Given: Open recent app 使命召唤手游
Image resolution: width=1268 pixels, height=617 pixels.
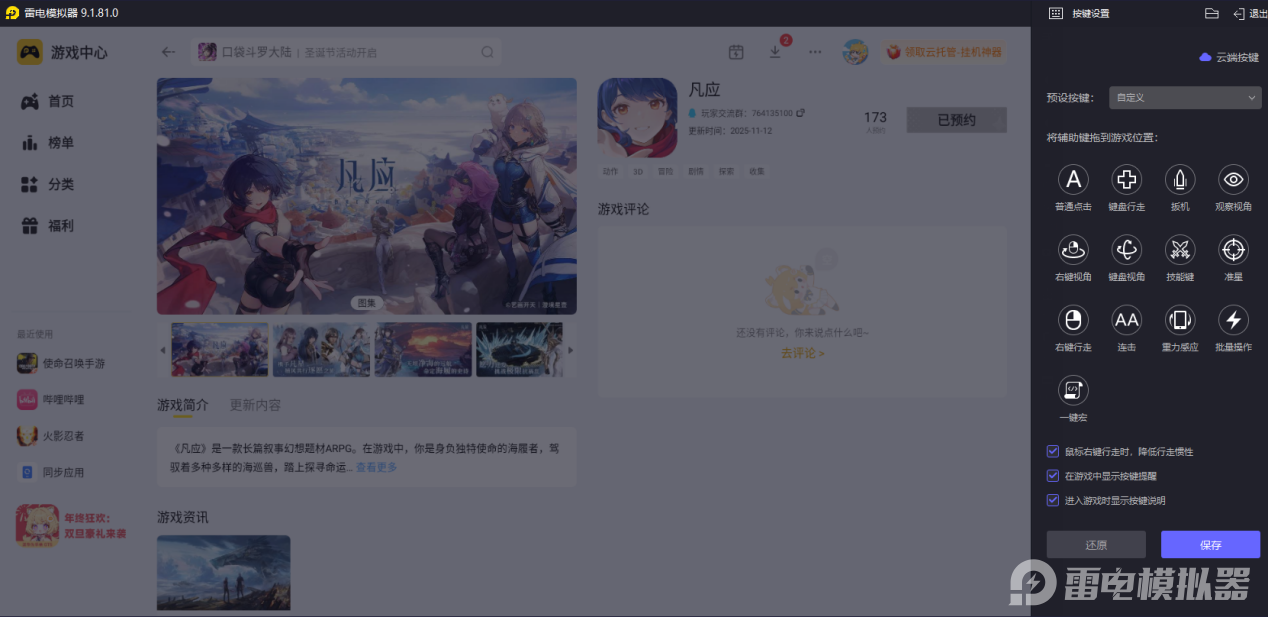Looking at the screenshot, I should 61,363.
